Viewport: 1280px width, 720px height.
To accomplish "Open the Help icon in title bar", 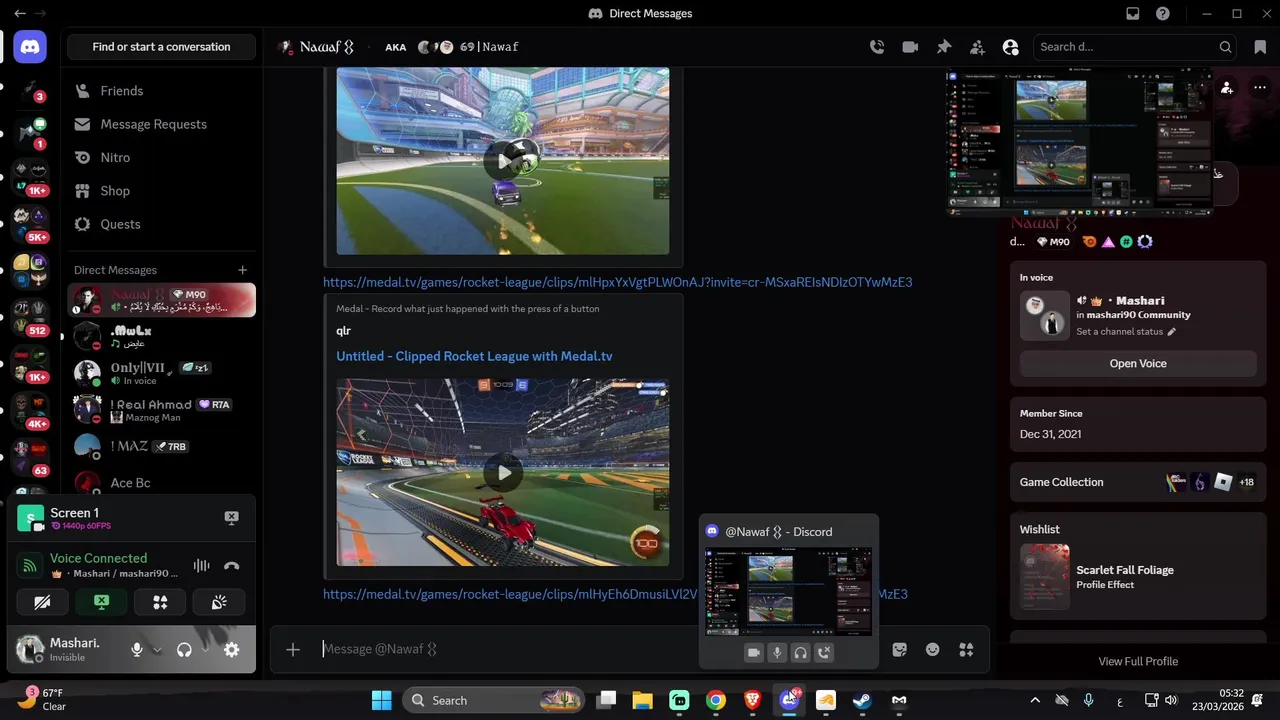I will click(x=1163, y=14).
